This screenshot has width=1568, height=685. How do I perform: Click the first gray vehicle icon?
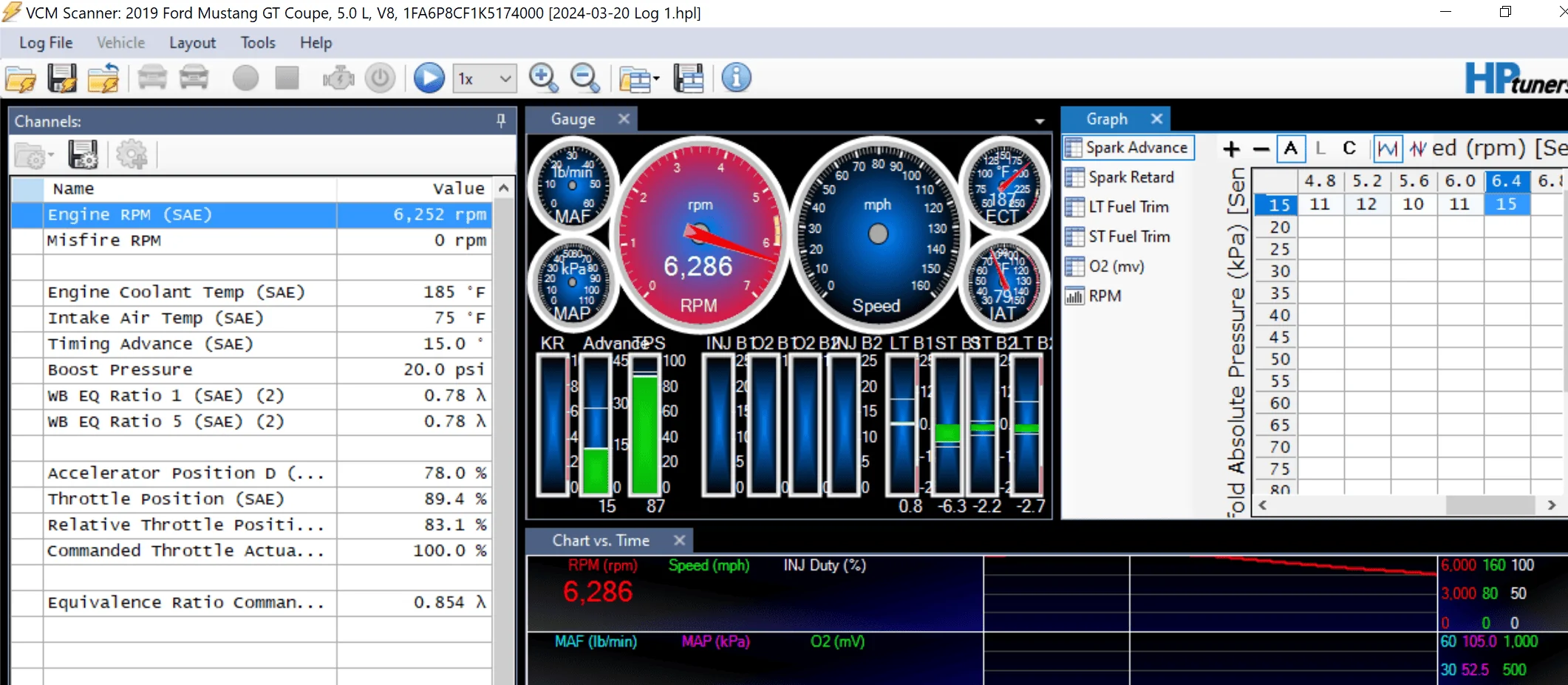pos(152,78)
